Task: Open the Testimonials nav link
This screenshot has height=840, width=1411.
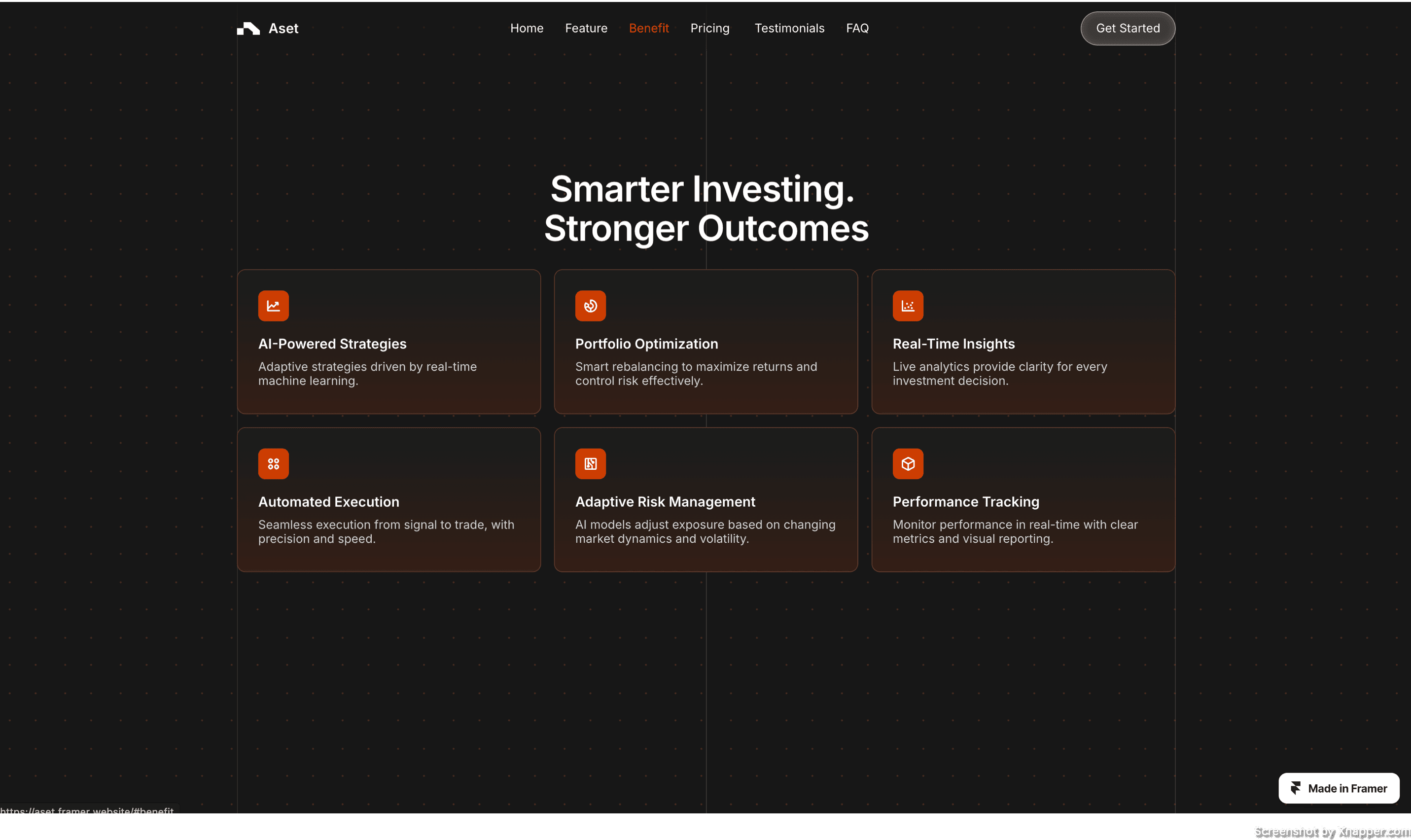Action: pos(789,28)
